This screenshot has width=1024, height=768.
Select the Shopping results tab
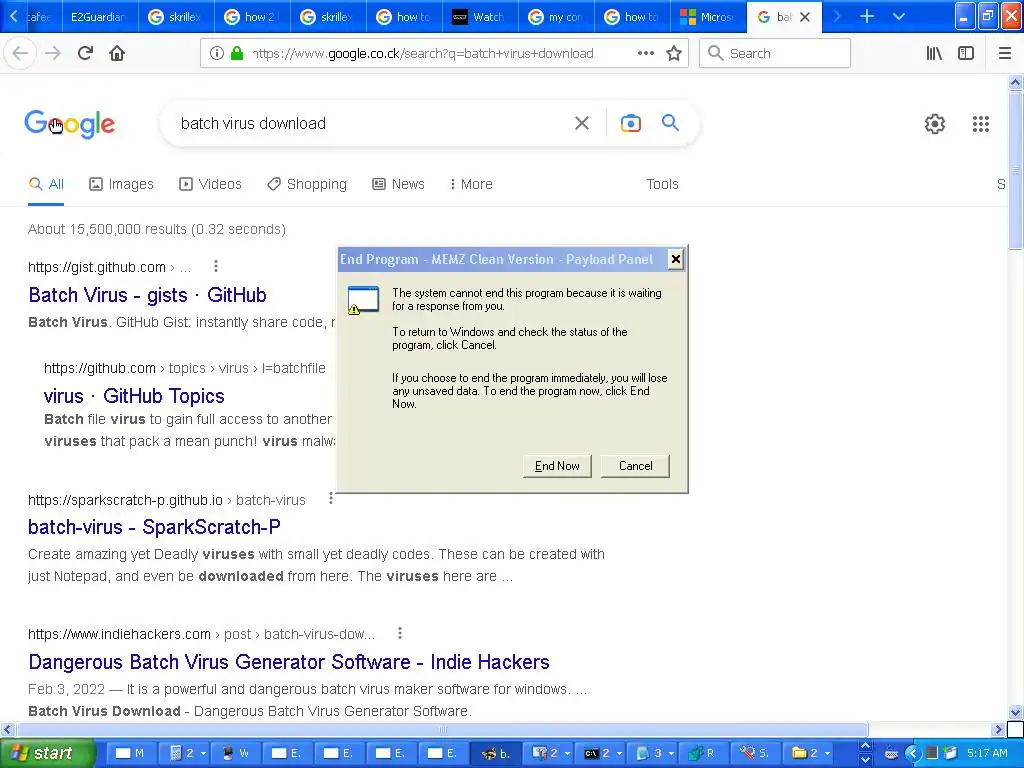click(307, 184)
